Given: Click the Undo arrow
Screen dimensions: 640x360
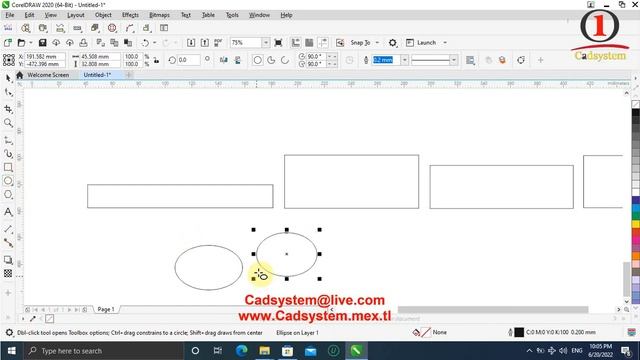Looking at the screenshot, I should click(145, 42).
